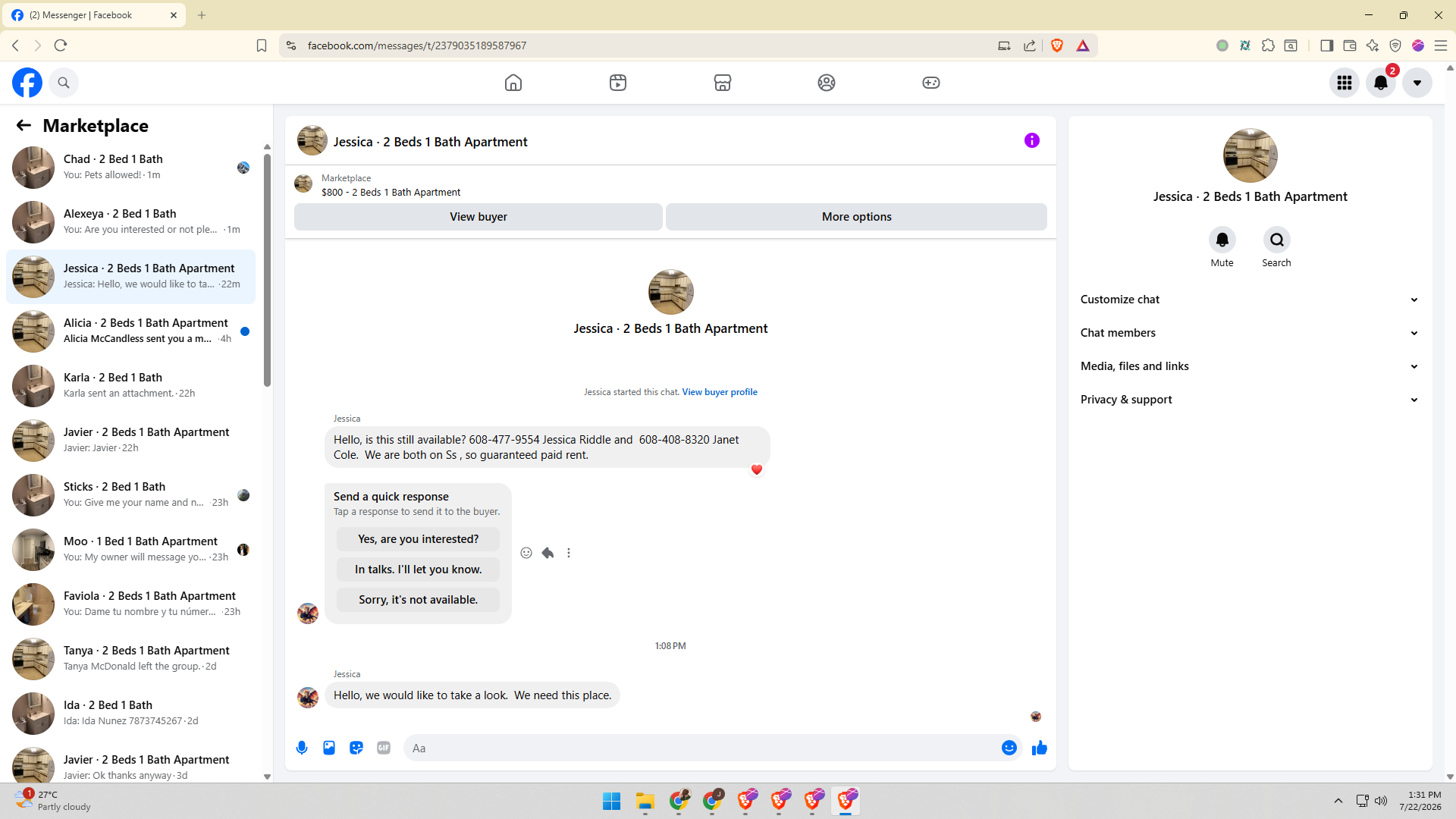
Task: Open the notifications bell
Action: tap(1381, 83)
